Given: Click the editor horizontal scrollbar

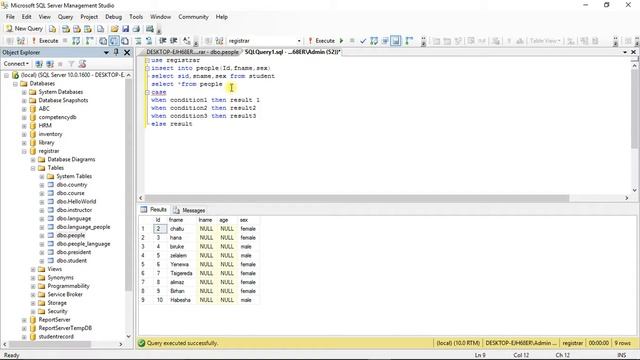Looking at the screenshot, I should (357, 198).
